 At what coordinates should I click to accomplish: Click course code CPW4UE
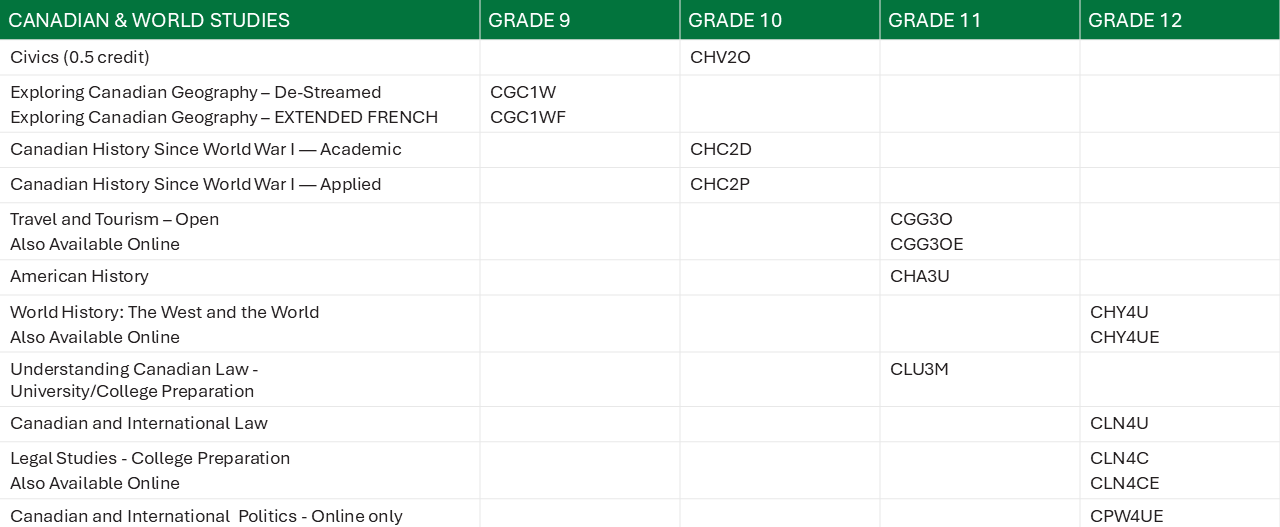coord(1127,516)
